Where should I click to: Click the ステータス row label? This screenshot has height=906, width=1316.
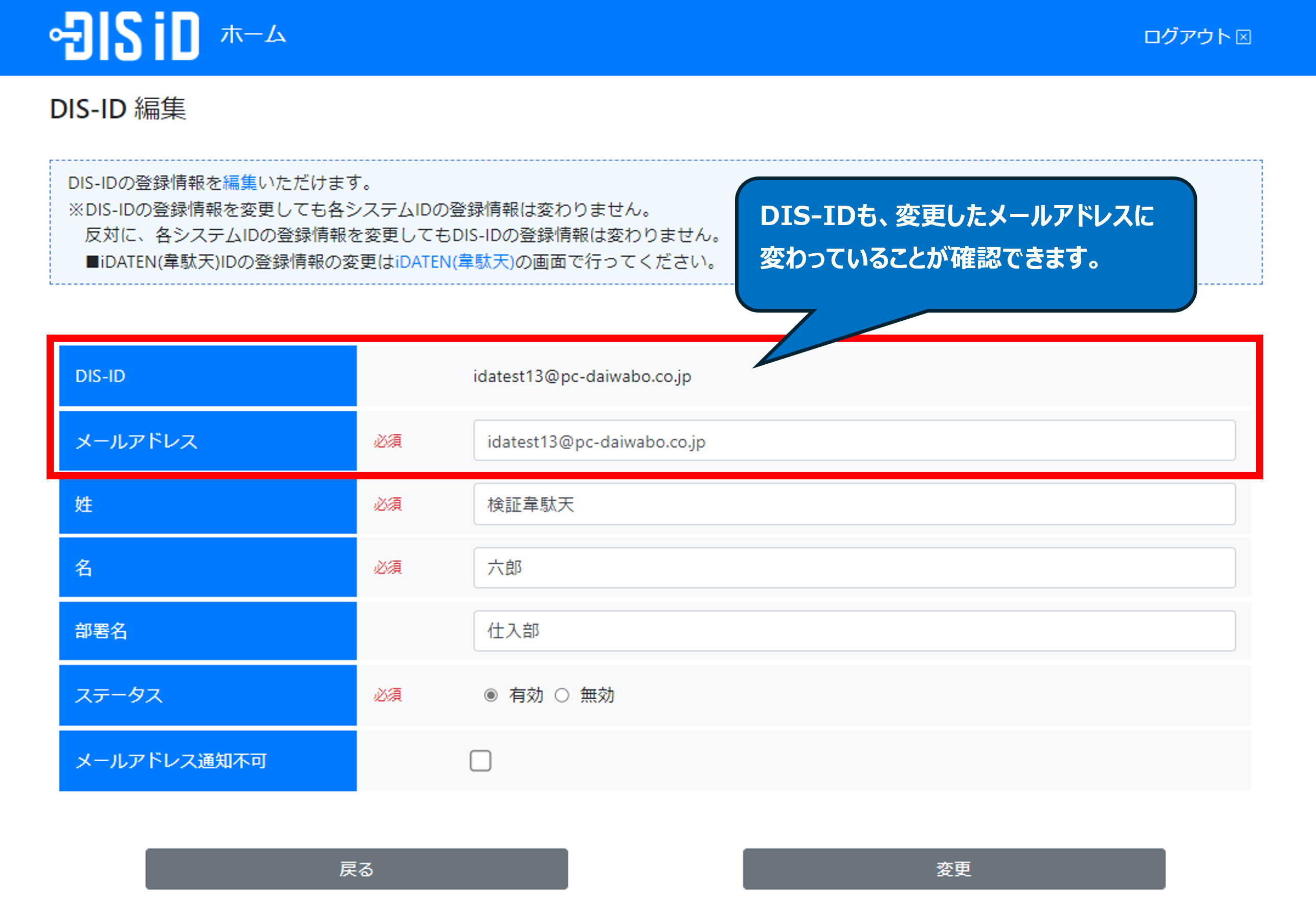pos(119,695)
